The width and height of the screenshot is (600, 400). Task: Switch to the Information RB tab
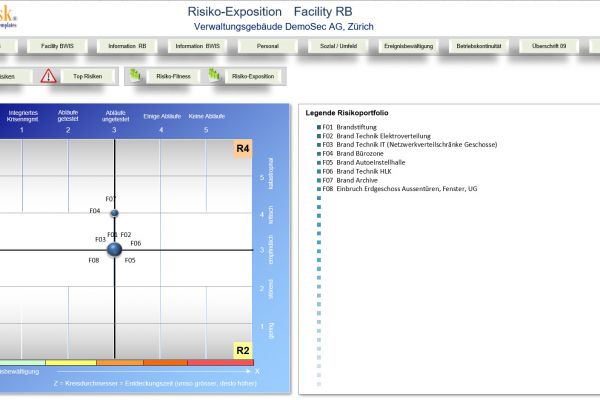click(x=128, y=46)
